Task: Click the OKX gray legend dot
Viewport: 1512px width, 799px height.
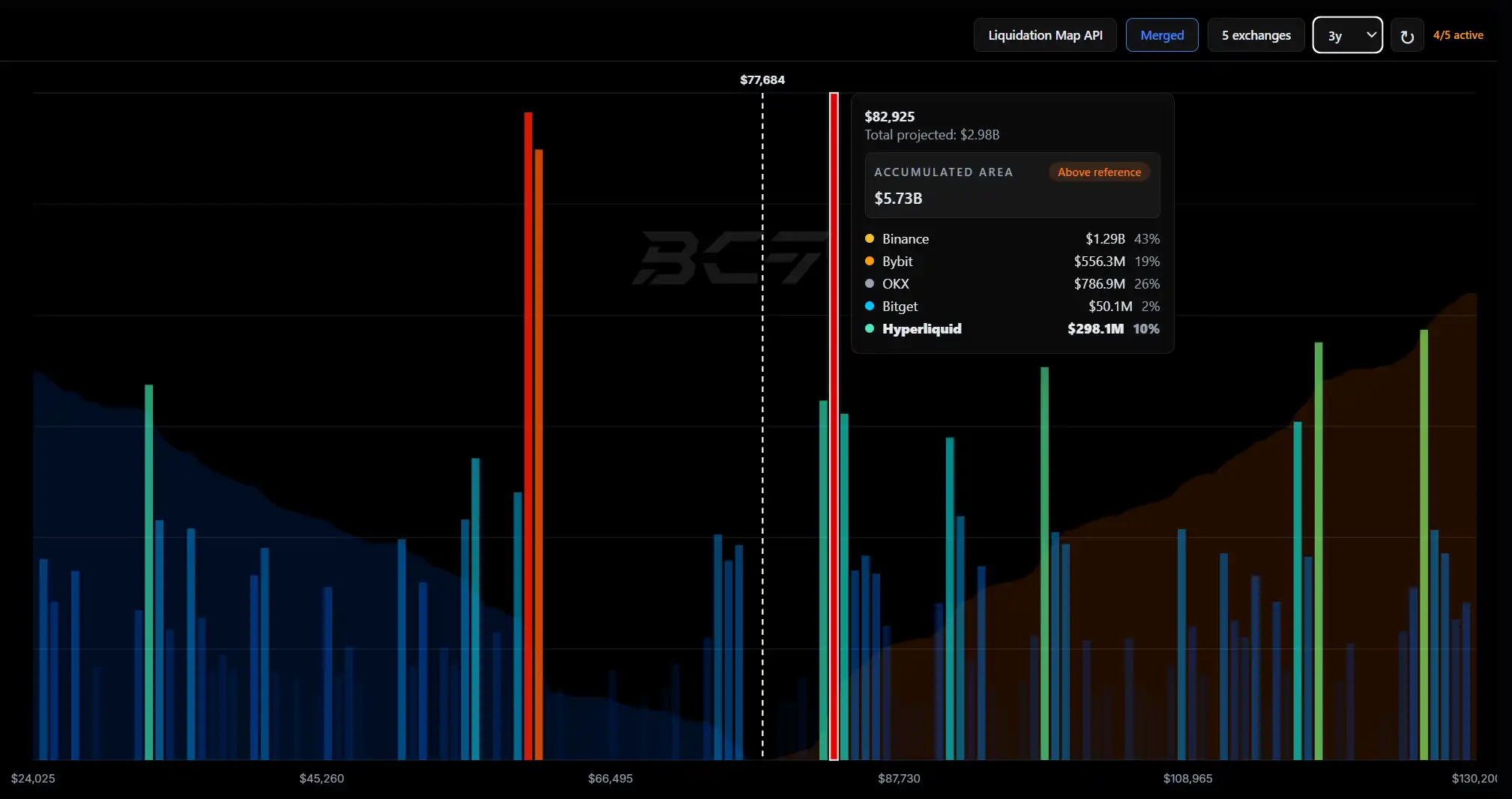Action: tap(870, 283)
